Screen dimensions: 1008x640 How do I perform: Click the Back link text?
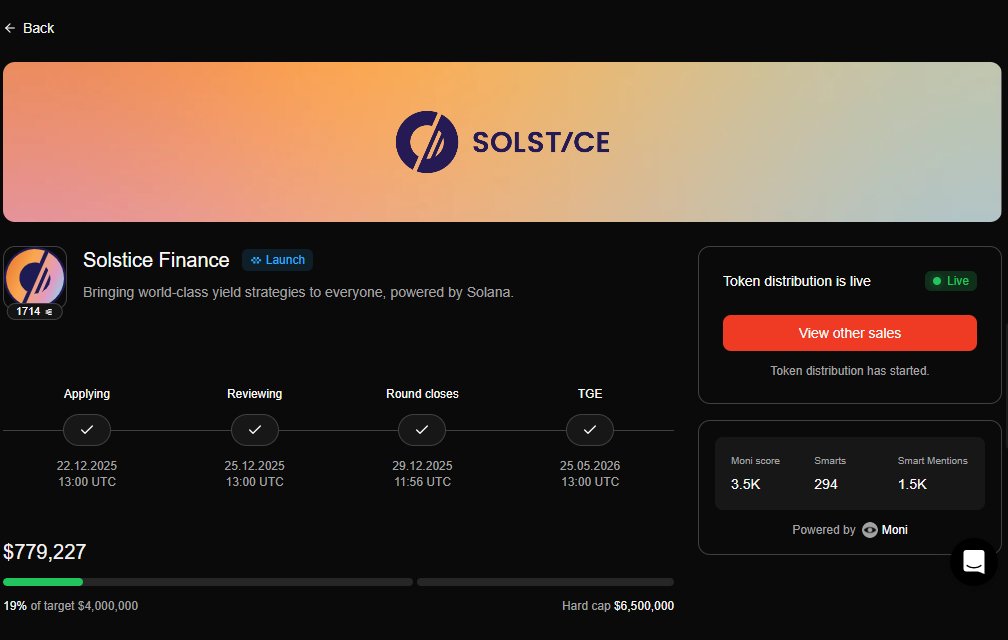[39, 28]
